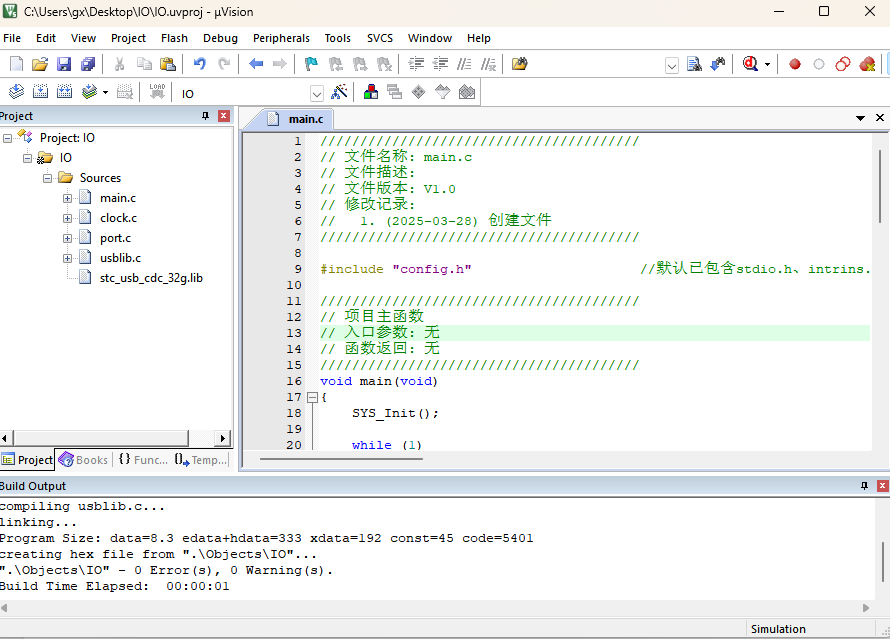Select stc_usb_cdc_32g.lib in the project tree

(151, 278)
